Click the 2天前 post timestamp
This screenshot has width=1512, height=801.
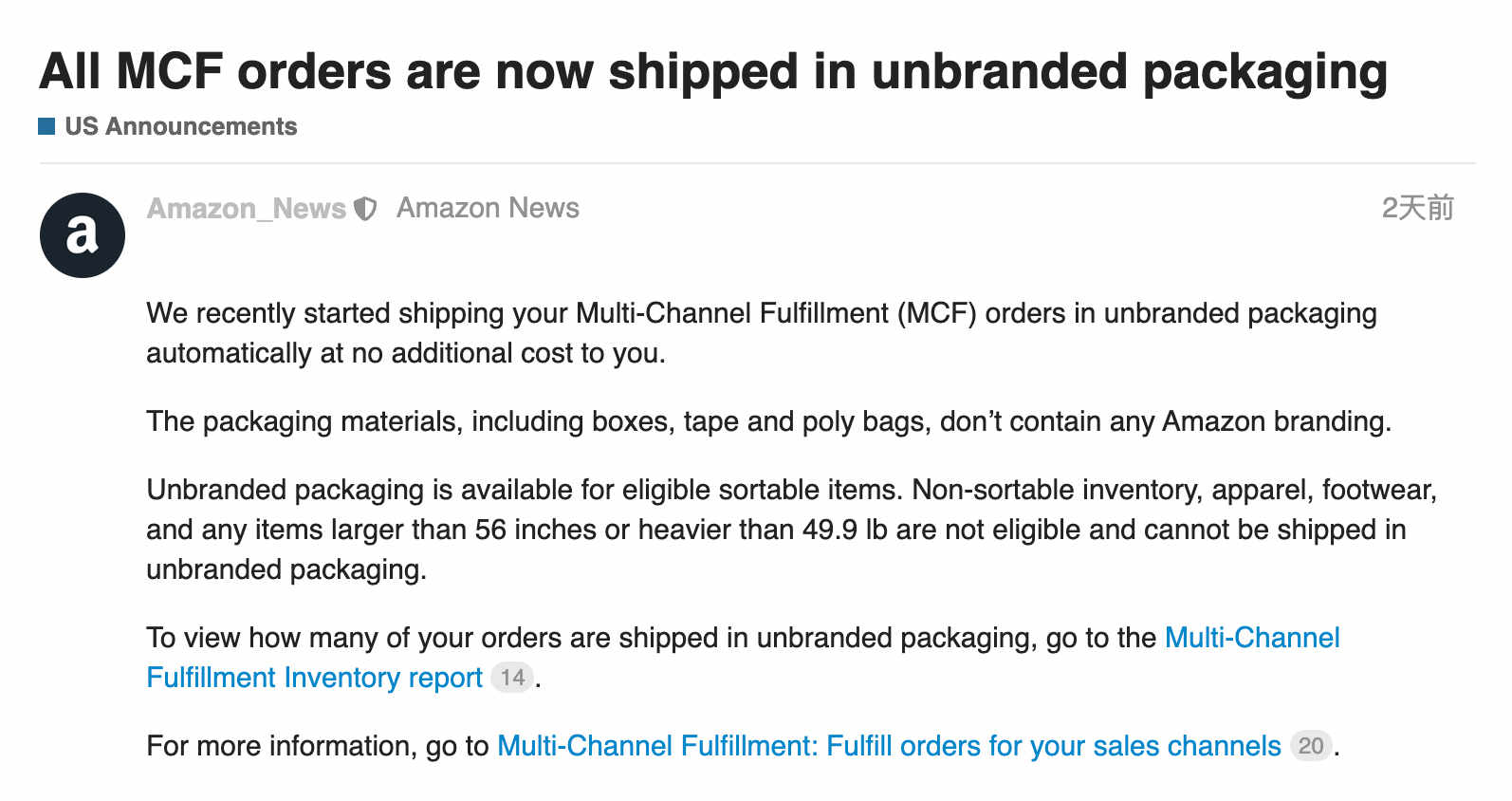click(1417, 208)
